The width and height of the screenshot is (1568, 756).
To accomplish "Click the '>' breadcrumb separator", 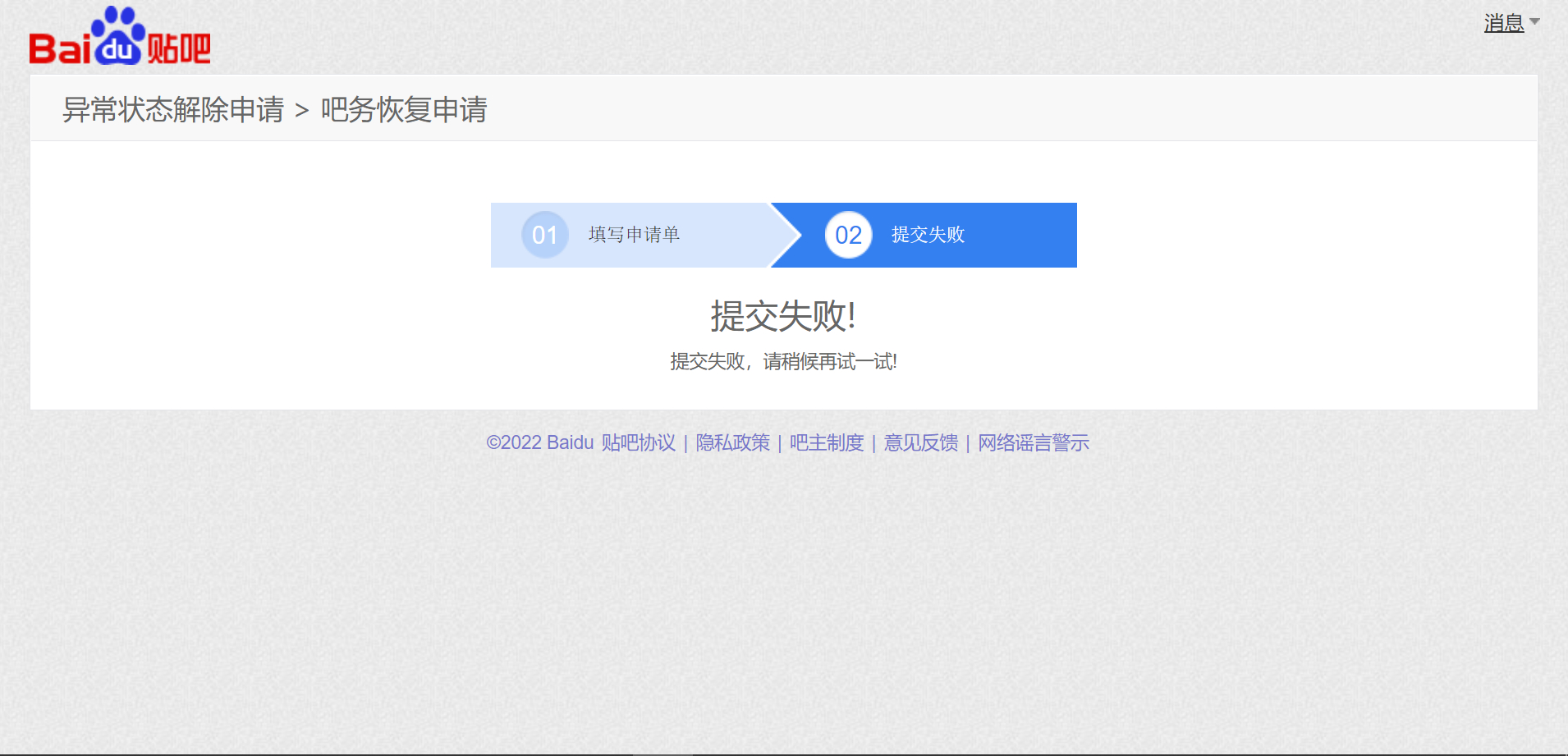I will pyautogui.click(x=302, y=110).
